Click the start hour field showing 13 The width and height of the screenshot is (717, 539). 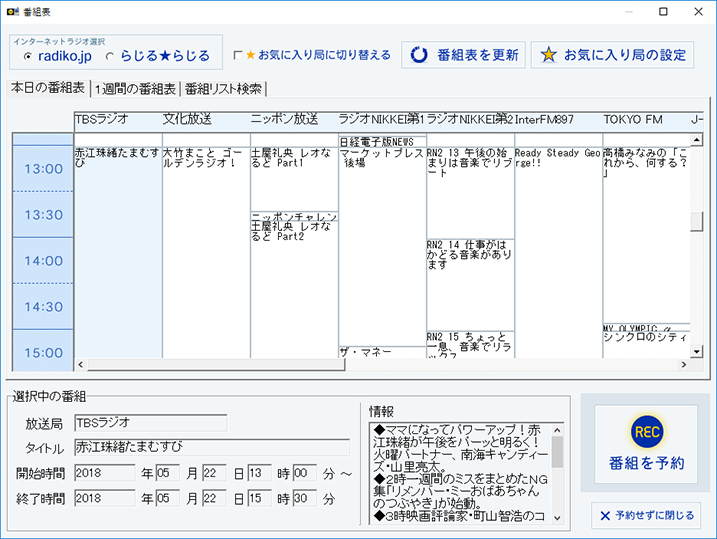coord(258,472)
